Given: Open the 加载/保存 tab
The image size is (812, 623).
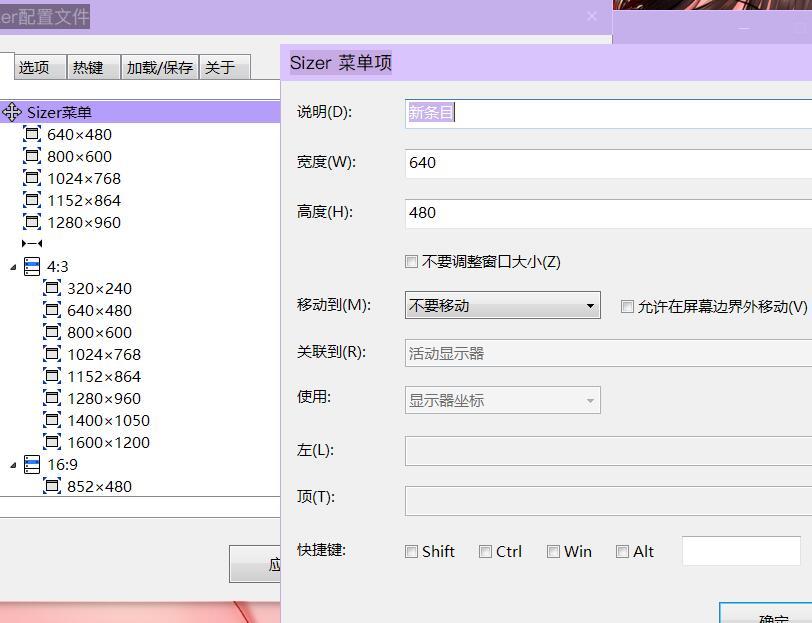Looking at the screenshot, I should tap(160, 67).
